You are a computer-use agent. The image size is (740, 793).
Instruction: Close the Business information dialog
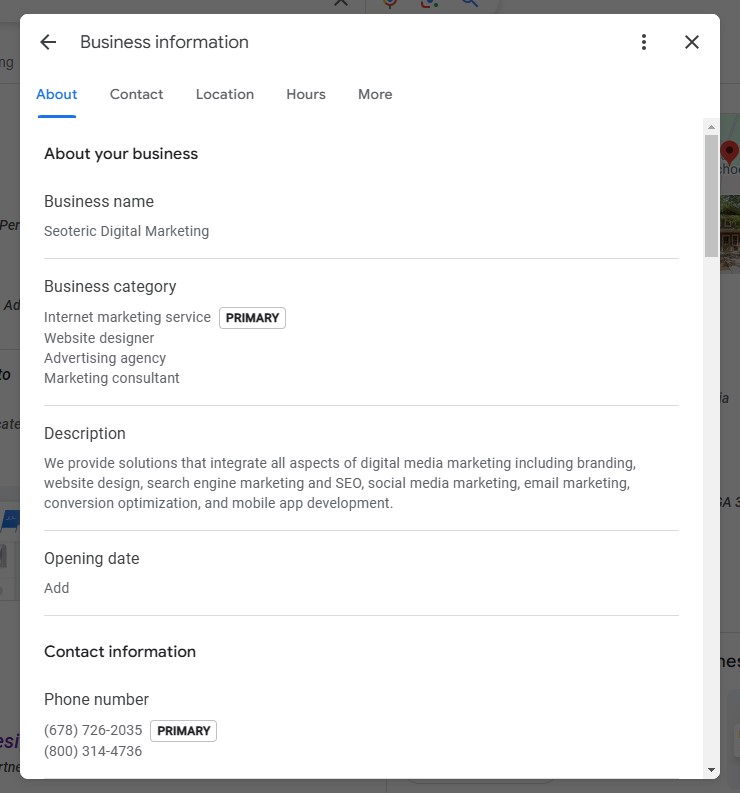(692, 42)
